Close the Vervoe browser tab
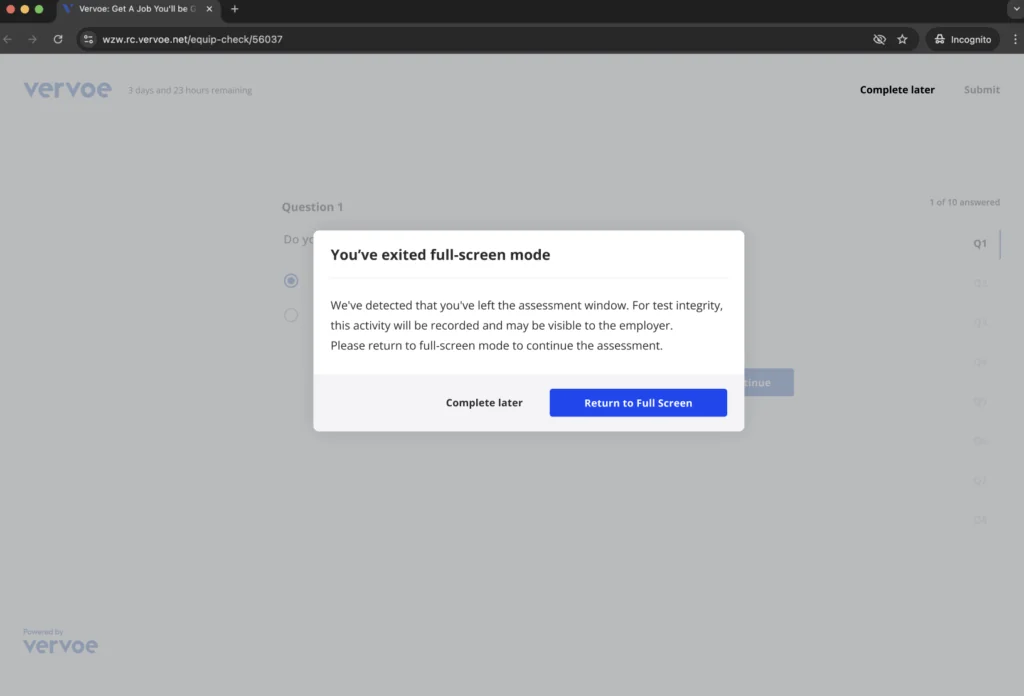This screenshot has height=696, width=1024. point(209,9)
